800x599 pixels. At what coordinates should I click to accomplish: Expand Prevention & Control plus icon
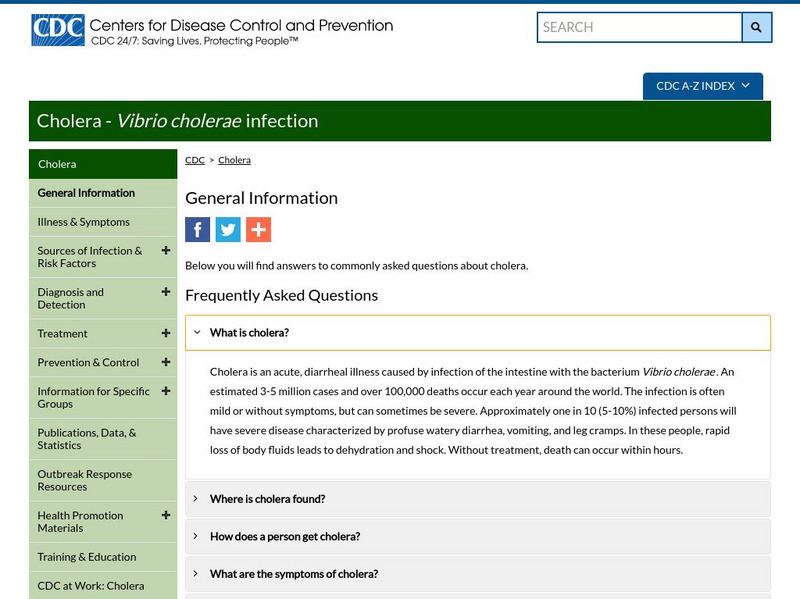166,362
